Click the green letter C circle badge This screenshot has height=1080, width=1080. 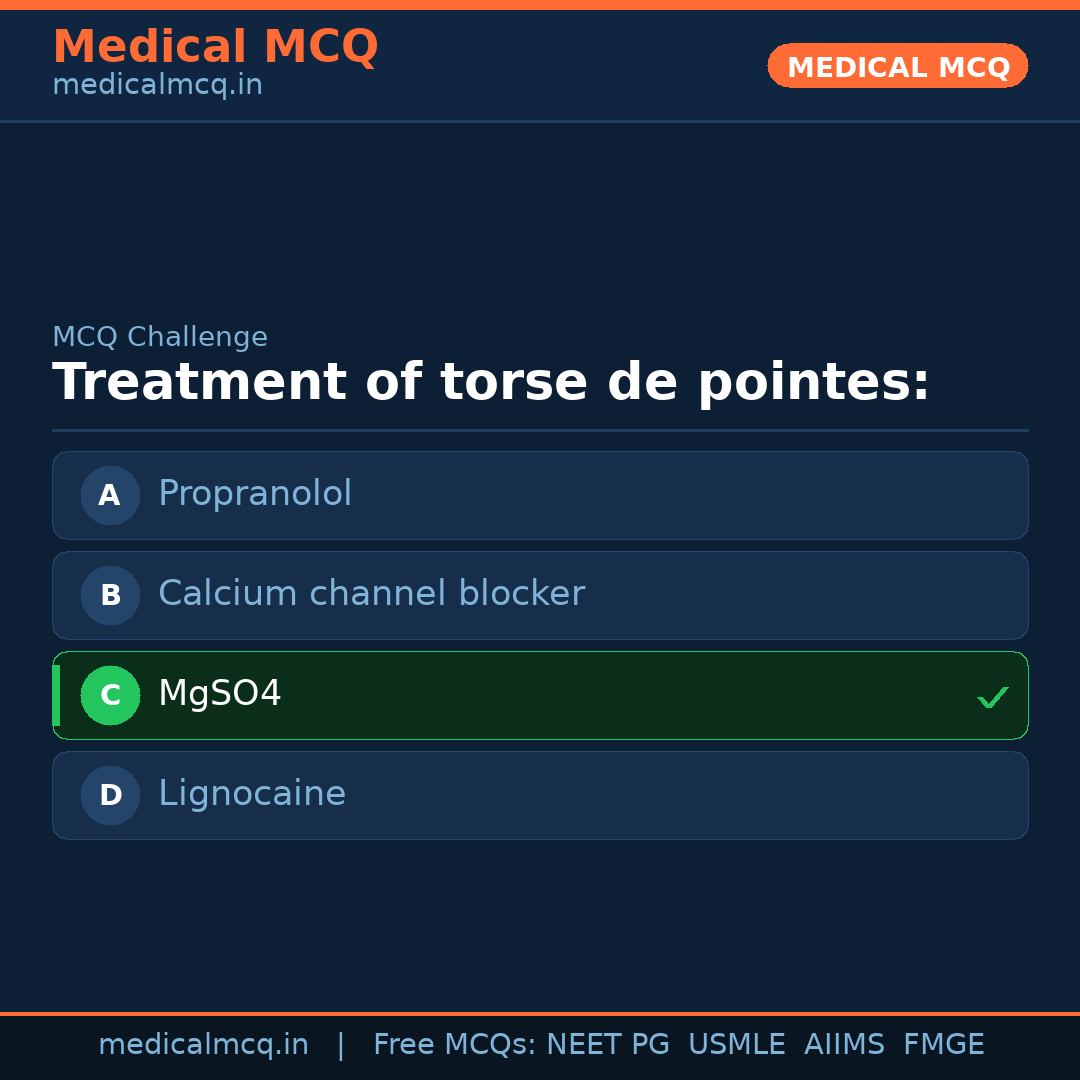click(110, 695)
